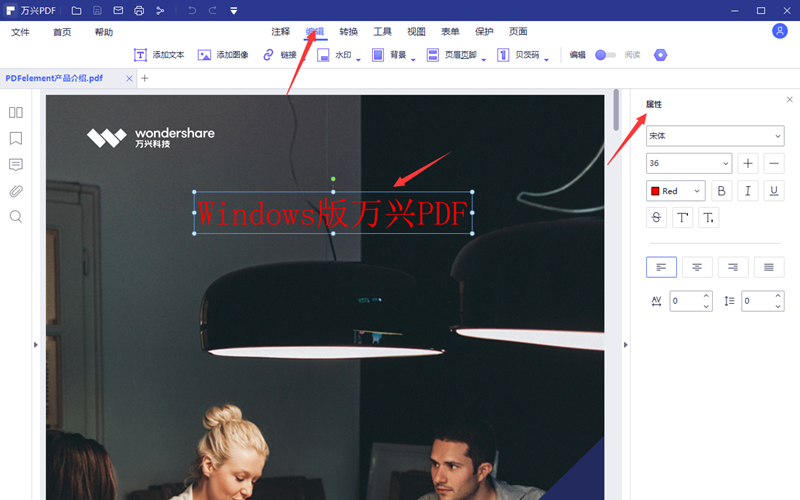Open the File (文件) menu
Screen dimensions: 800x500
click(x=21, y=32)
